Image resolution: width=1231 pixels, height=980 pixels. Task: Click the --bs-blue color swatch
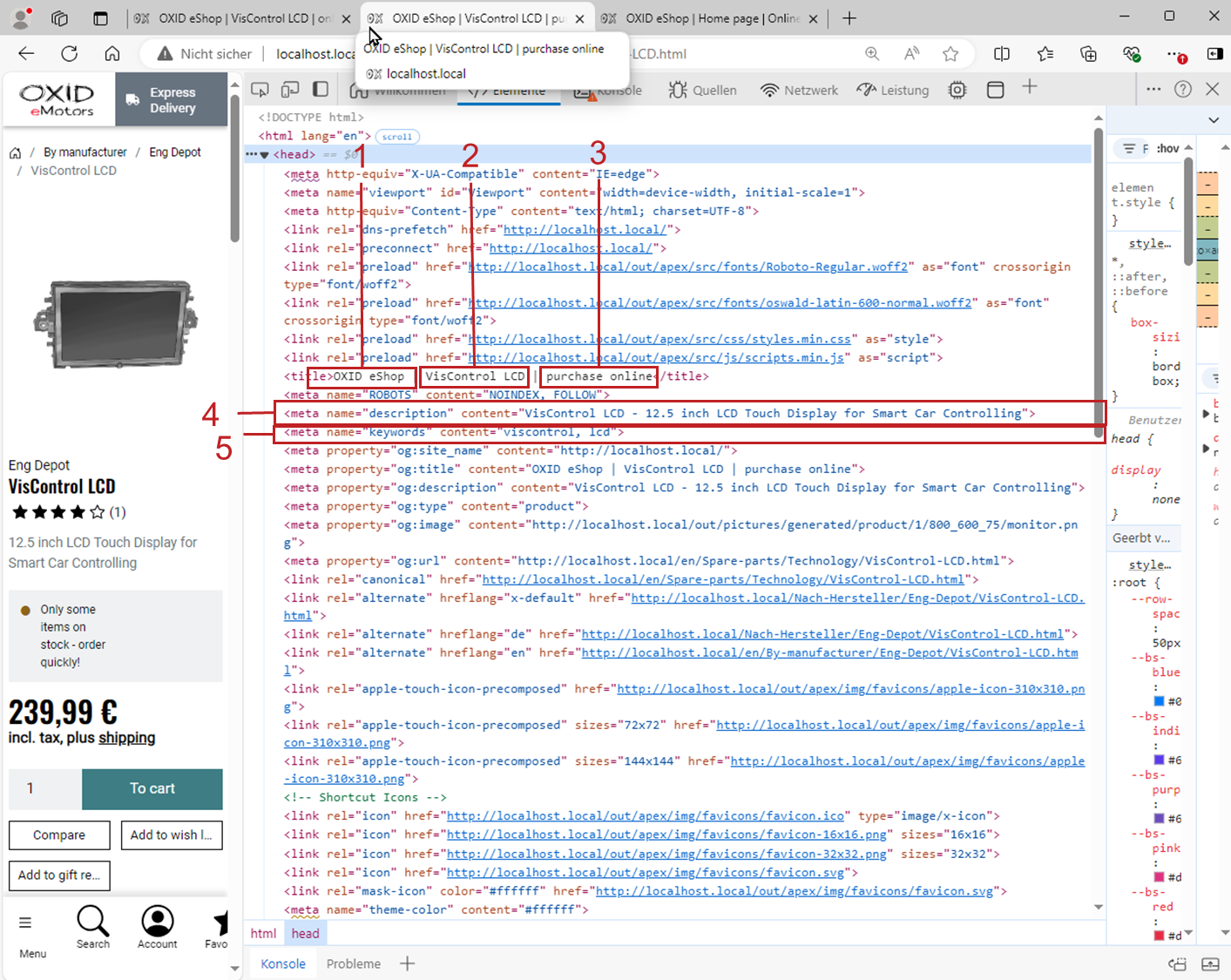coord(1159,701)
